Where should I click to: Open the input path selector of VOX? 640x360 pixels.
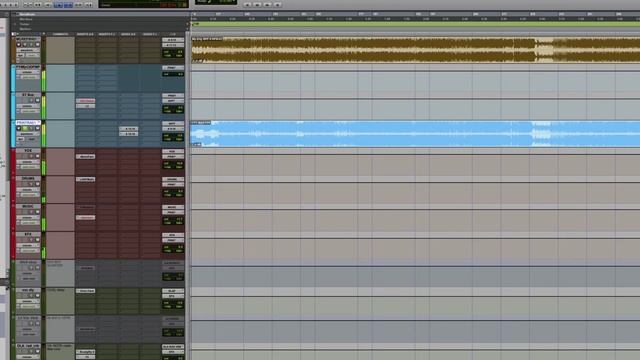[x=173, y=151]
